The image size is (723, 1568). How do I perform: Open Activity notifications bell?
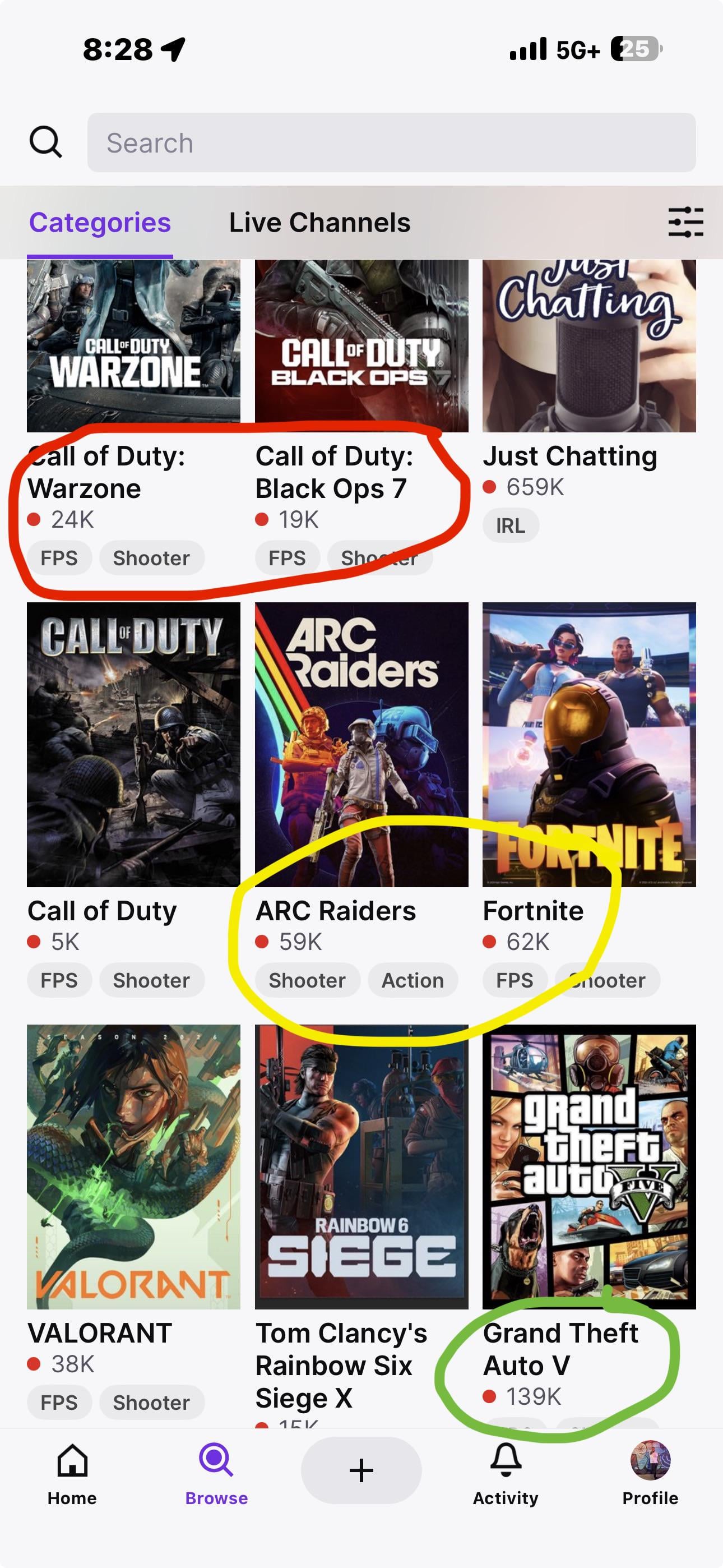tap(505, 1473)
